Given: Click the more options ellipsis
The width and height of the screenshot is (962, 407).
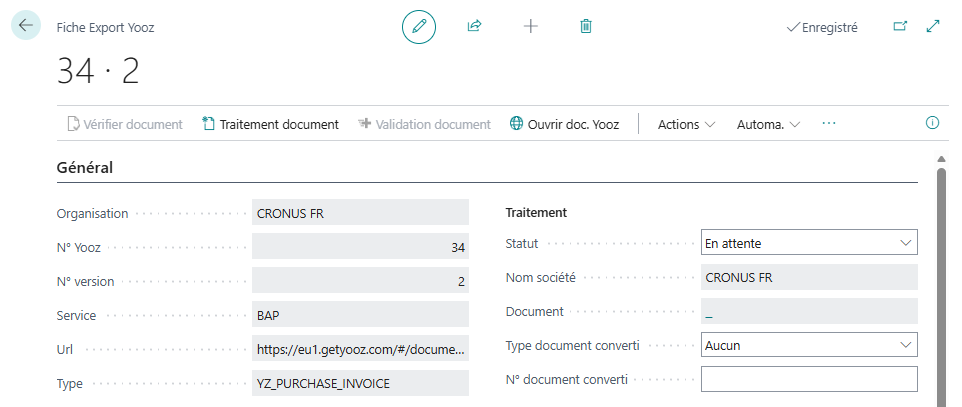Looking at the screenshot, I should 828,124.
